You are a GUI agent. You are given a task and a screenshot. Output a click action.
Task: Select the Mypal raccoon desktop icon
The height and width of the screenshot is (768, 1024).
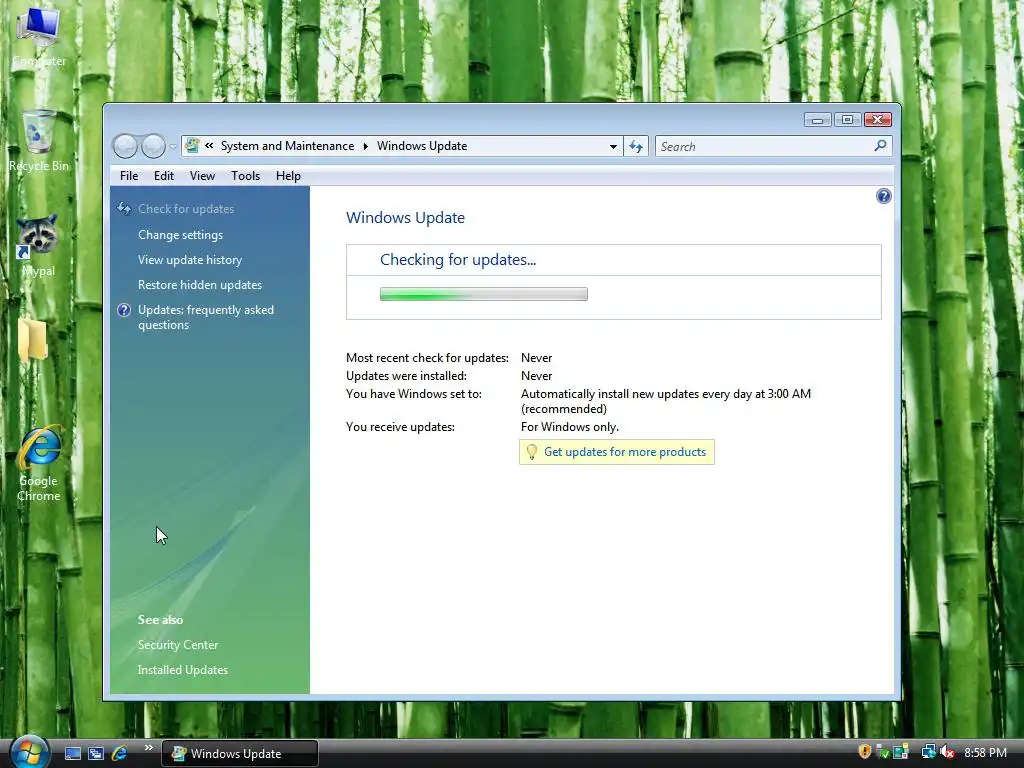[38, 245]
